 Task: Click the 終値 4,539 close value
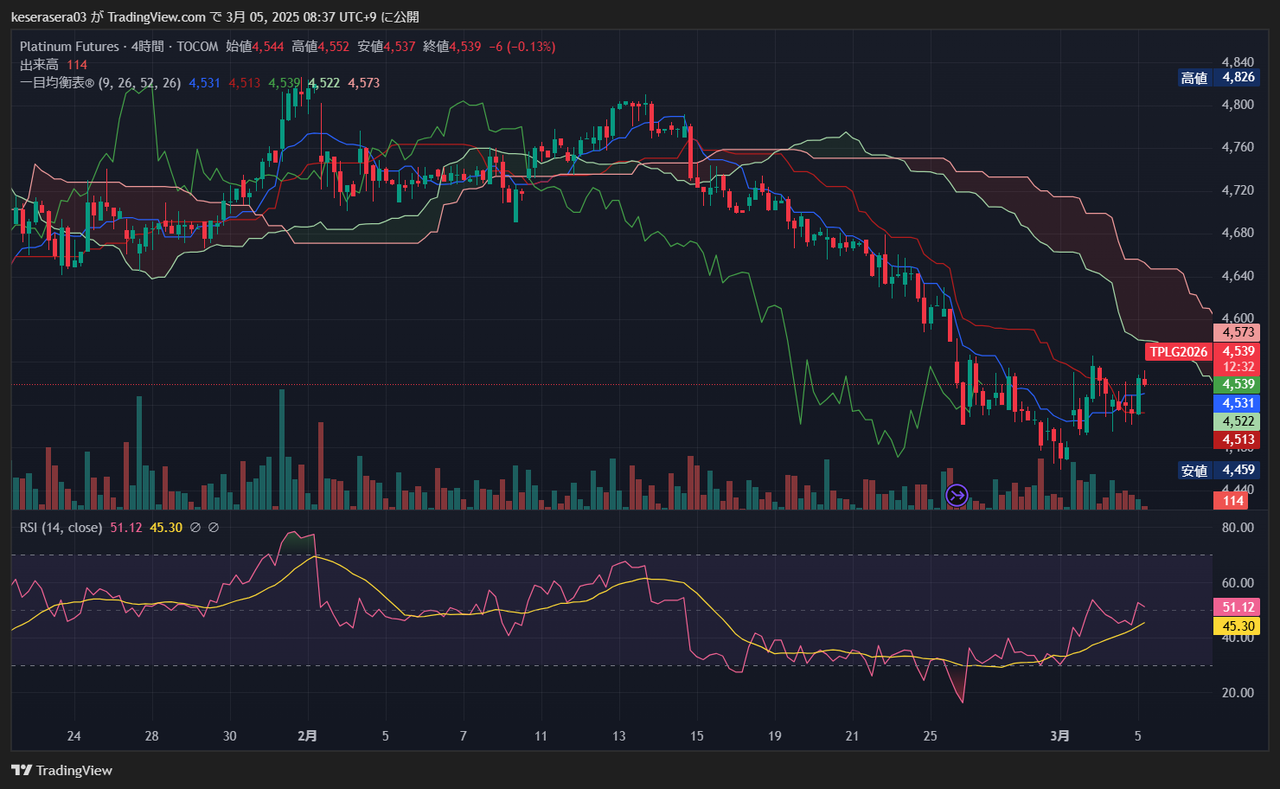point(452,46)
